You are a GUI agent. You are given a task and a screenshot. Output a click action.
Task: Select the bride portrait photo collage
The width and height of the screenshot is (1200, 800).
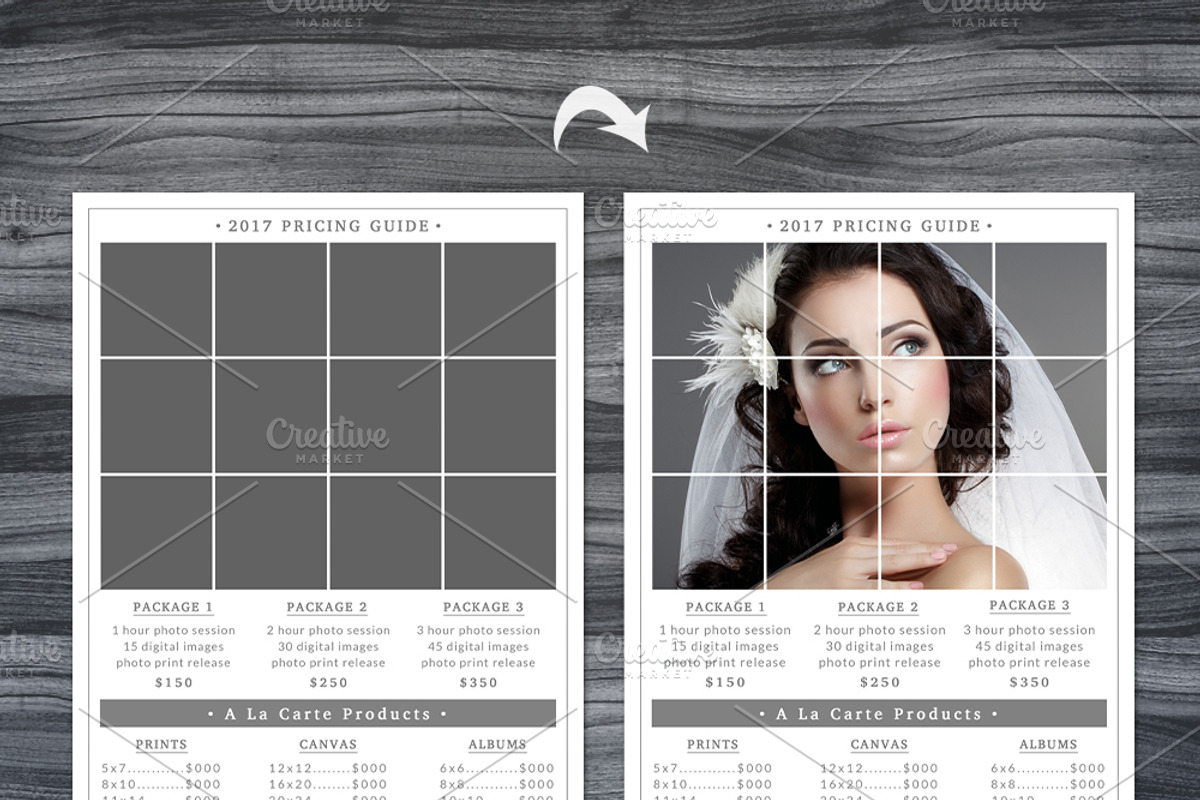coord(880,416)
